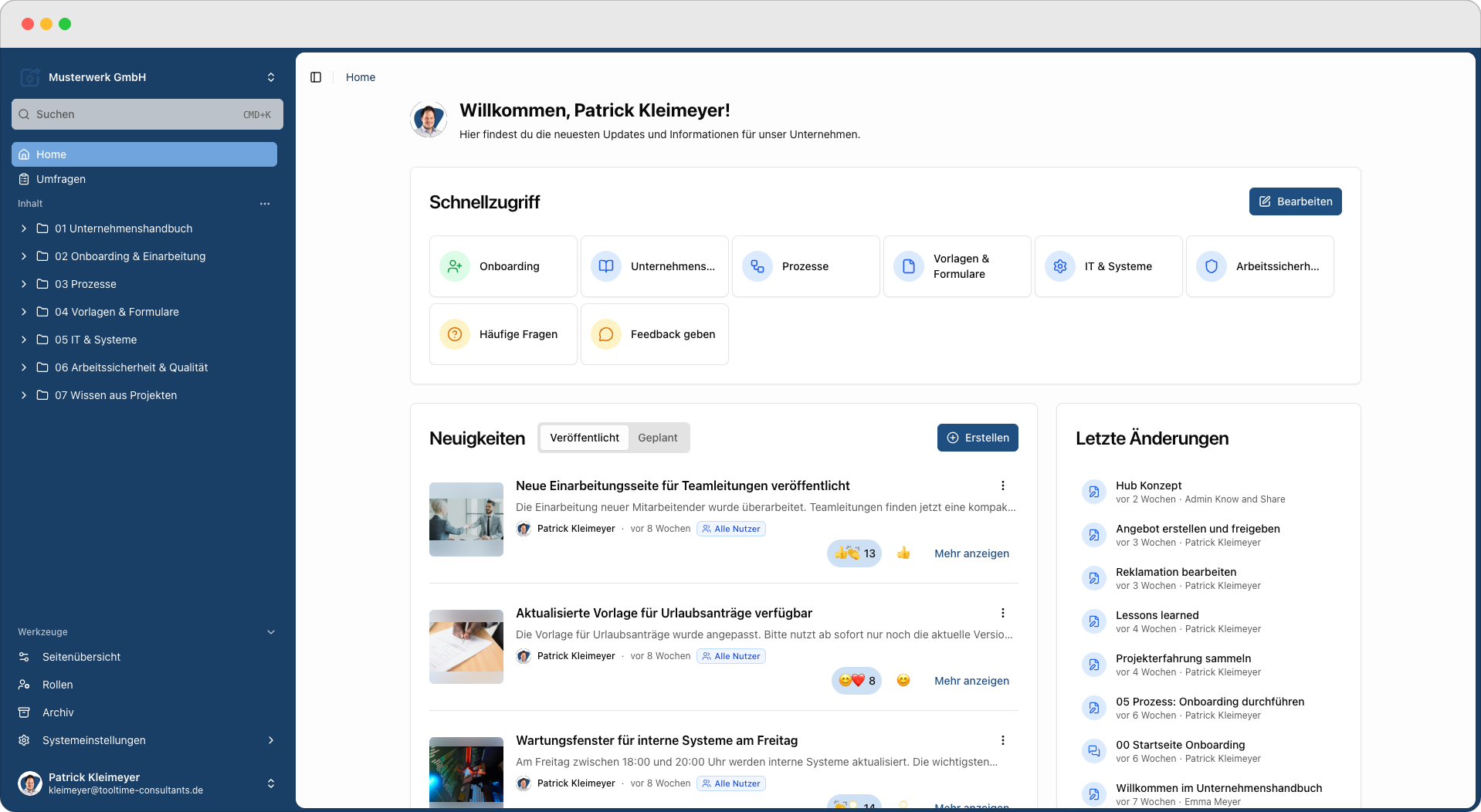This screenshot has height=812, width=1481.
Task: Click Alle Nutzer tag on Einarbeitungsseite post
Action: point(731,529)
